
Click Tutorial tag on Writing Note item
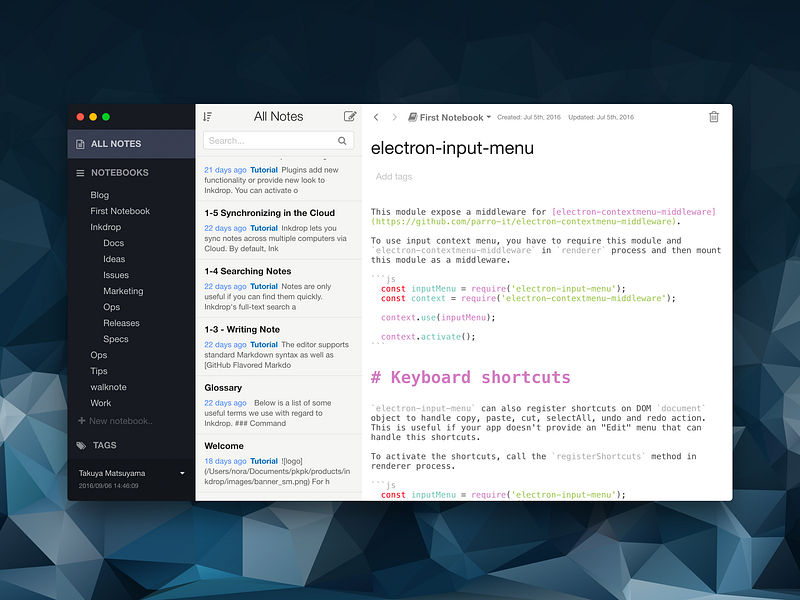point(264,344)
